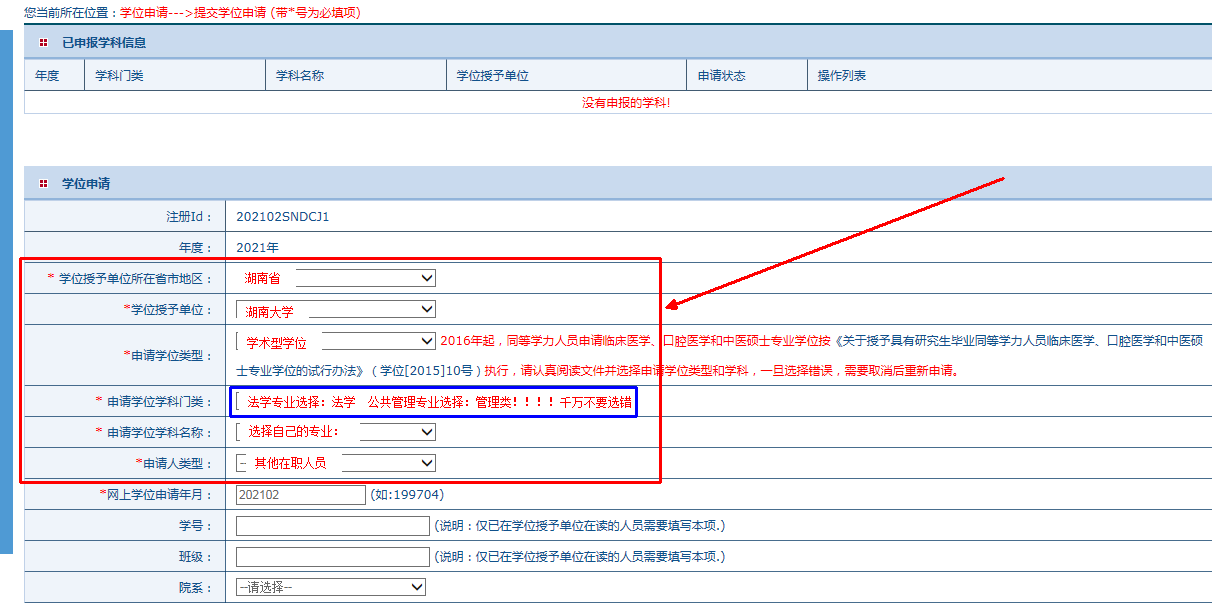
Task: Click the red icon beside 已申报学科信息
Action: 43,43
